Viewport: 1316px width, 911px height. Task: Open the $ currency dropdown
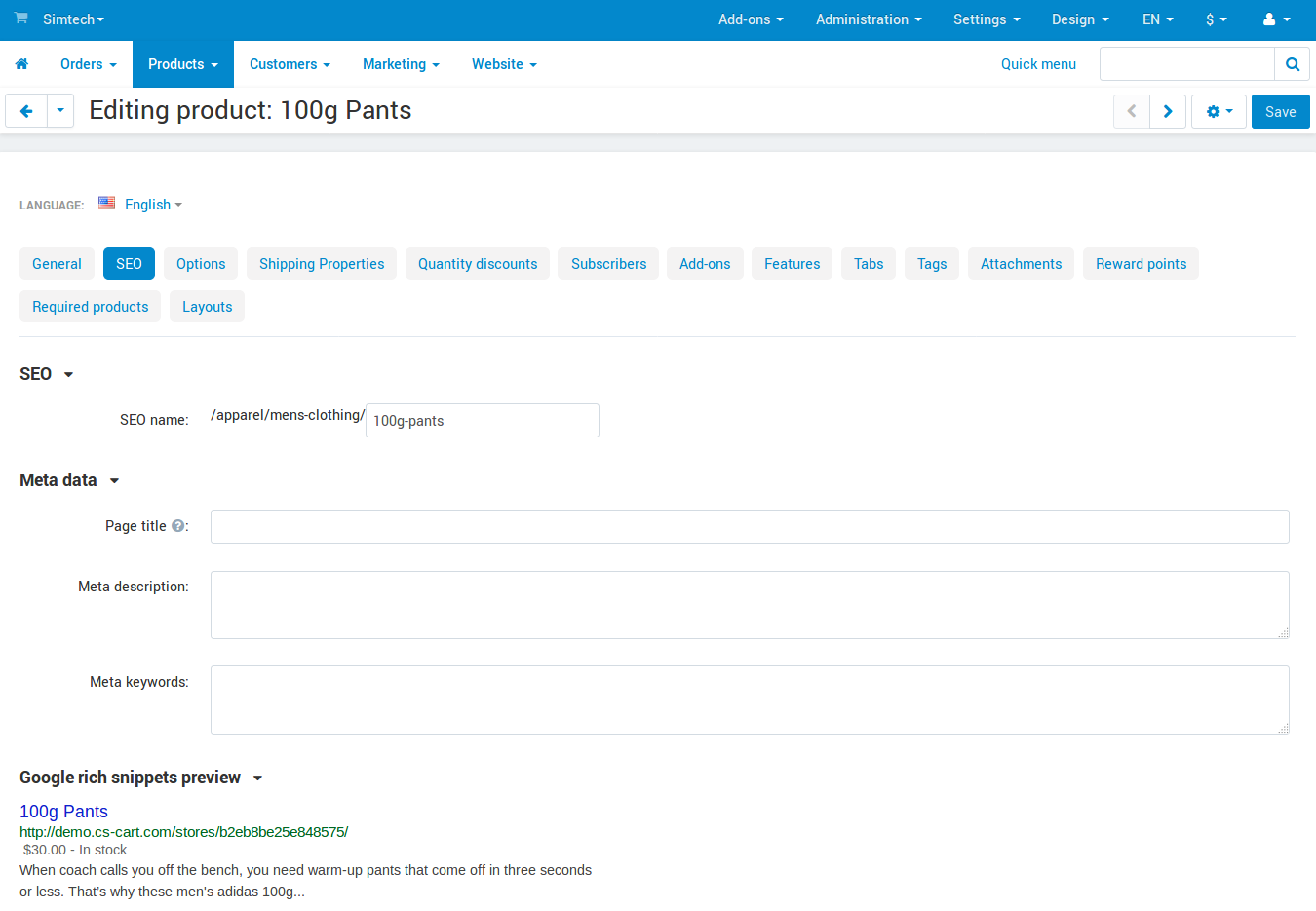(x=1217, y=19)
